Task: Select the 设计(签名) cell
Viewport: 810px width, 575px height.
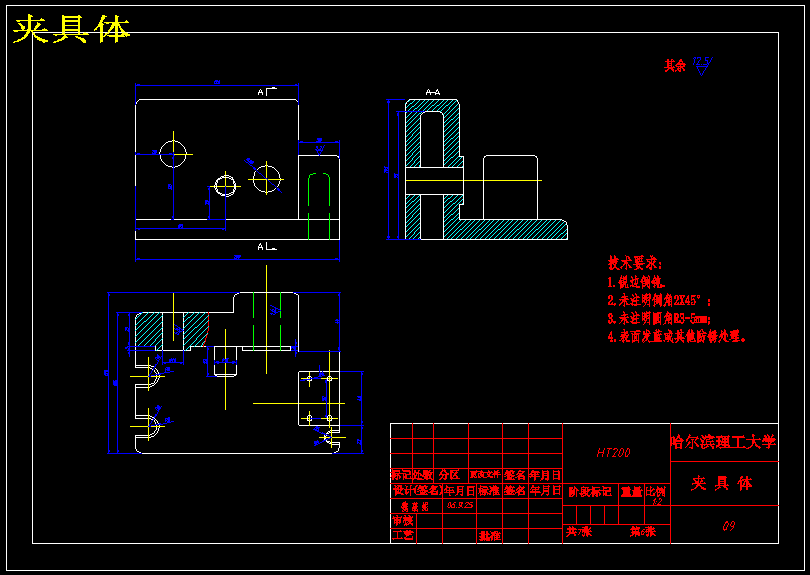Action: point(417,490)
